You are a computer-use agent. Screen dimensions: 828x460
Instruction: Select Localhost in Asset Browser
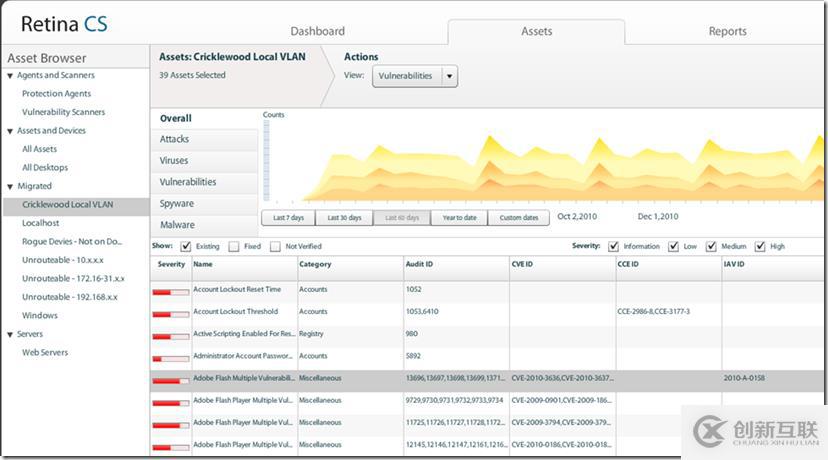pyautogui.click(x=41, y=223)
